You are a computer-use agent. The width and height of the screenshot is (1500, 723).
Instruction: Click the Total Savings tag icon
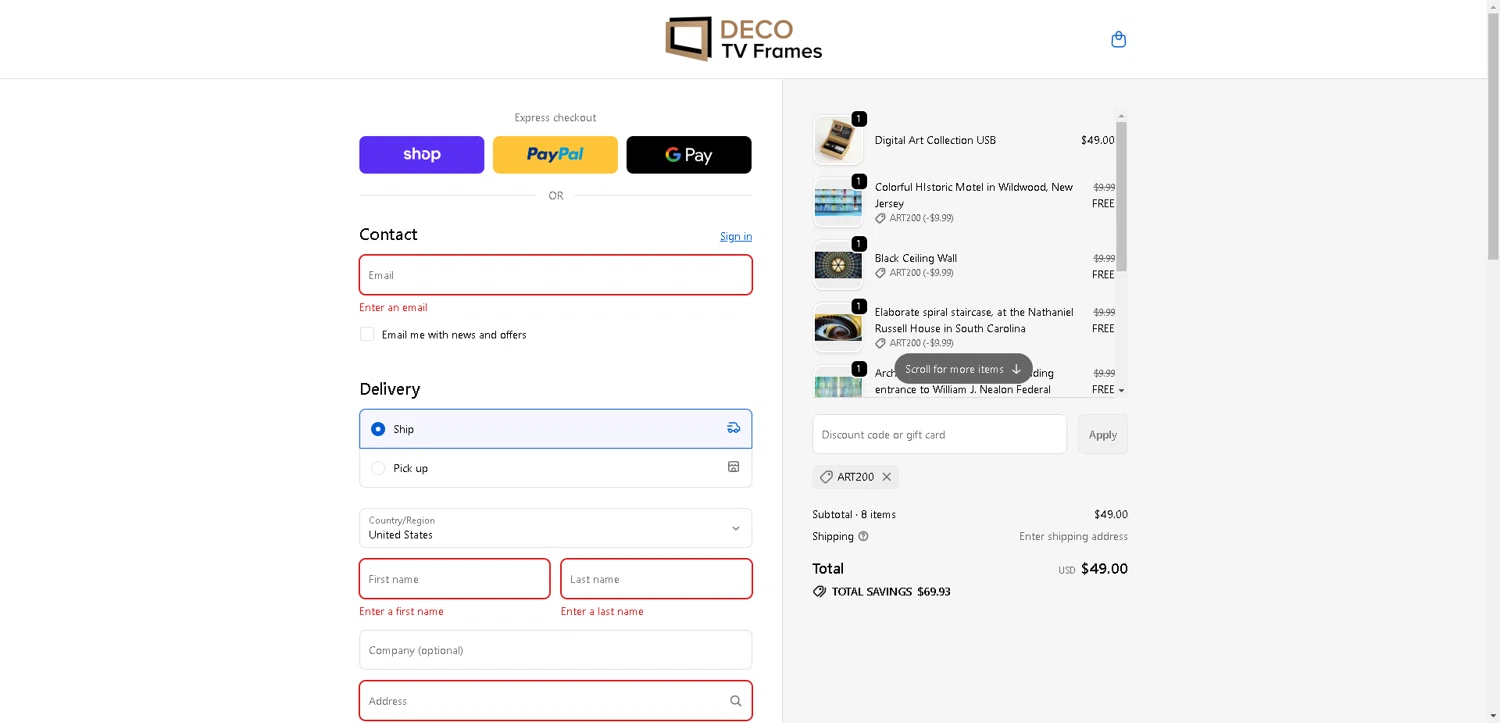click(x=820, y=591)
